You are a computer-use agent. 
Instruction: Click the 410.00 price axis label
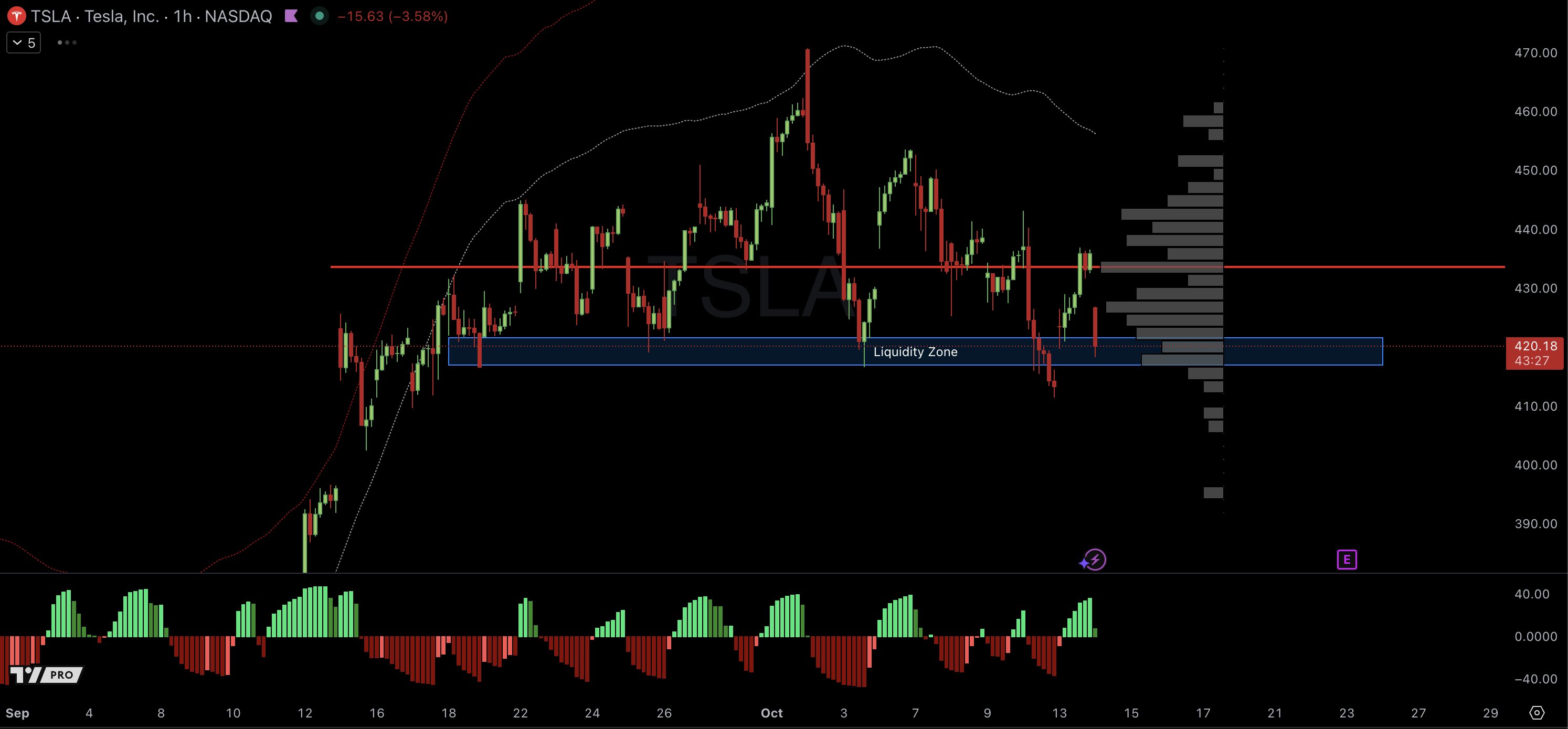1536,406
